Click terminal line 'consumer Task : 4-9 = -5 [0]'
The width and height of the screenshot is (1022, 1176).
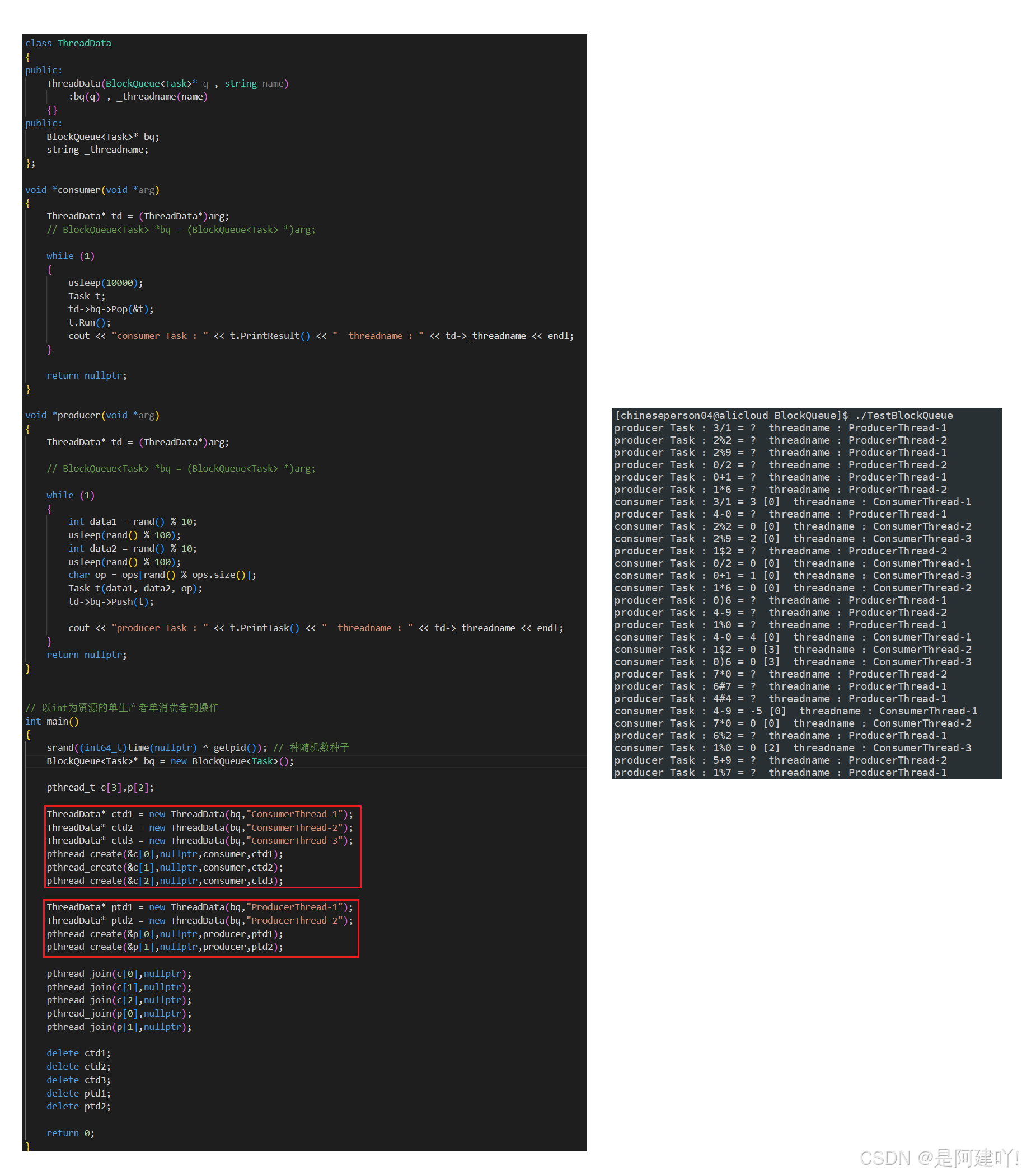click(x=795, y=712)
